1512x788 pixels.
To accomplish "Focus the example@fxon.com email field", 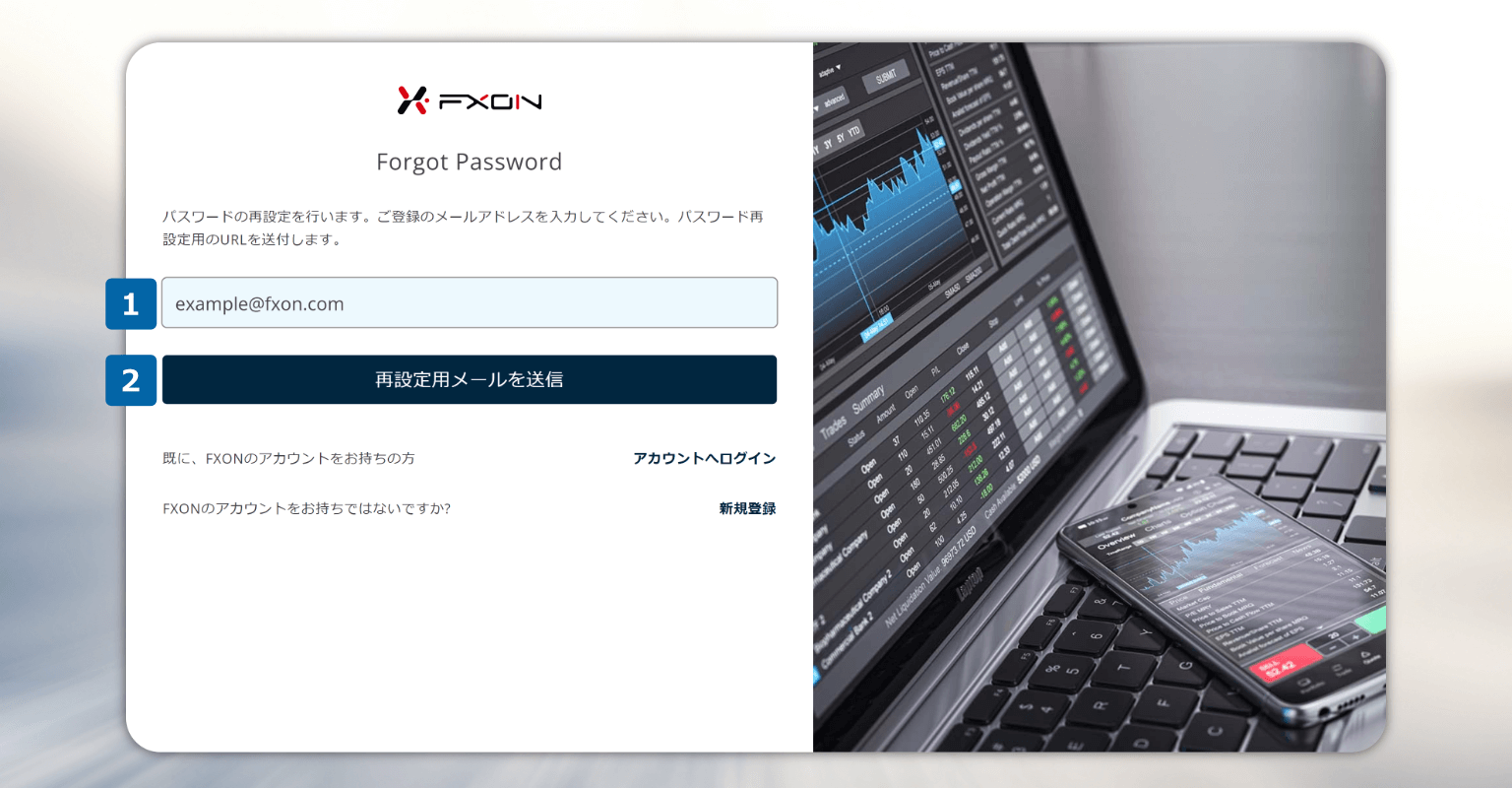I will tap(470, 302).
